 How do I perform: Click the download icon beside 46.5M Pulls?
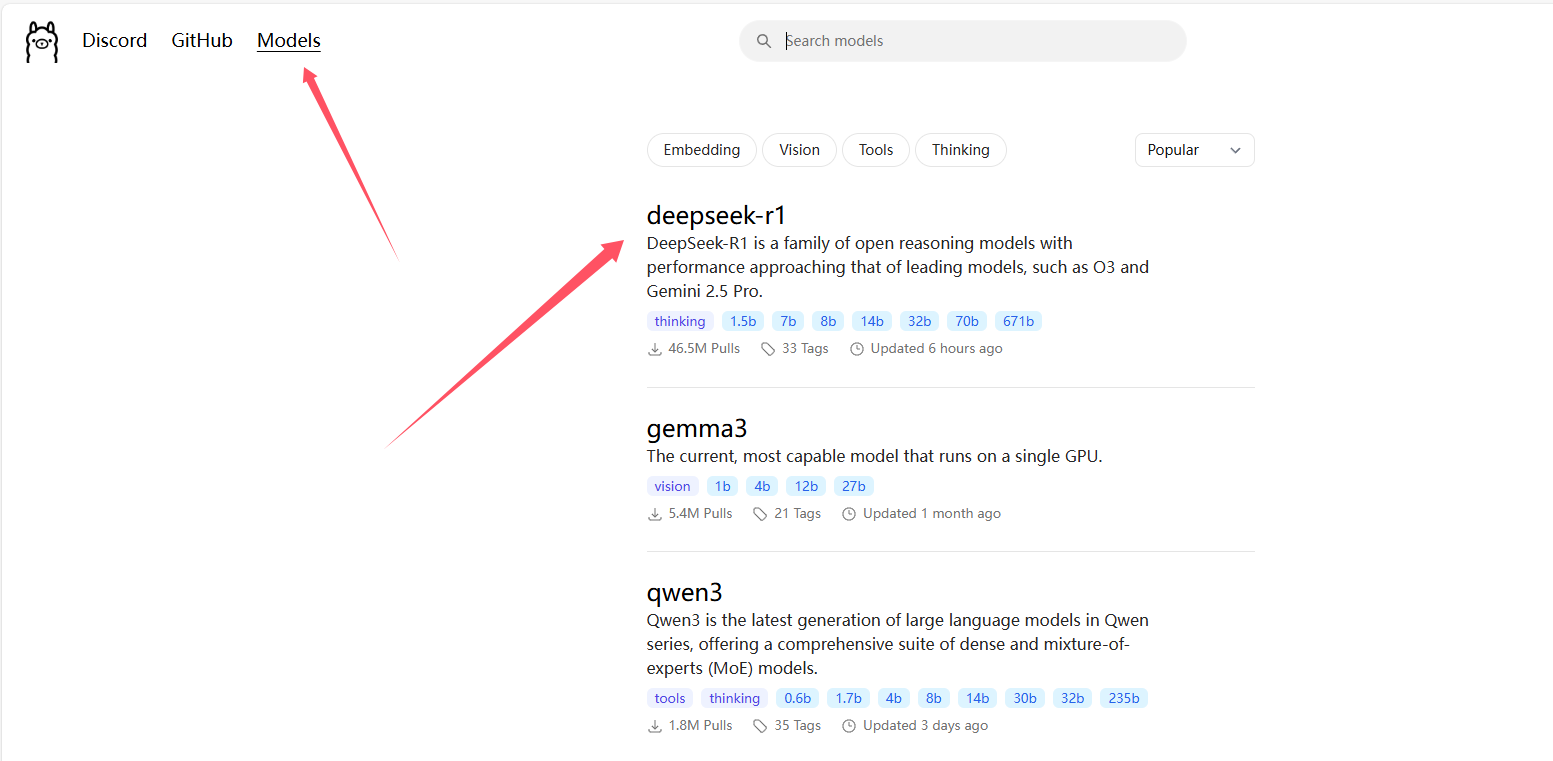[655, 349]
